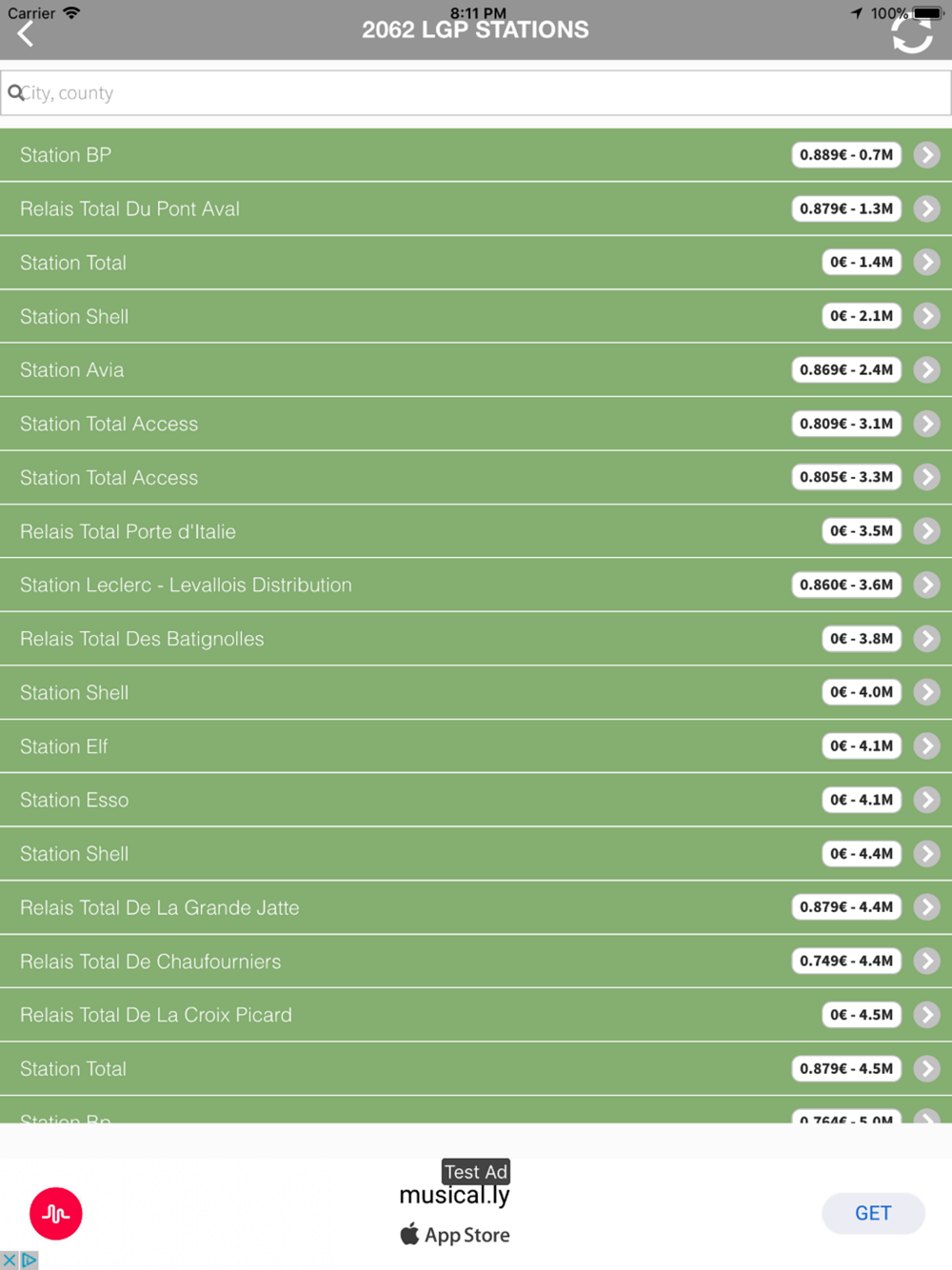Click the search magnifier icon
Viewport: 952px width, 1270px height.
click(x=15, y=92)
